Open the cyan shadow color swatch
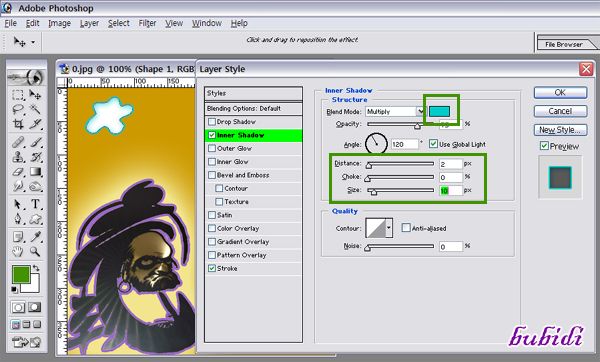Viewport: 600px width, 362px height. tap(439, 111)
